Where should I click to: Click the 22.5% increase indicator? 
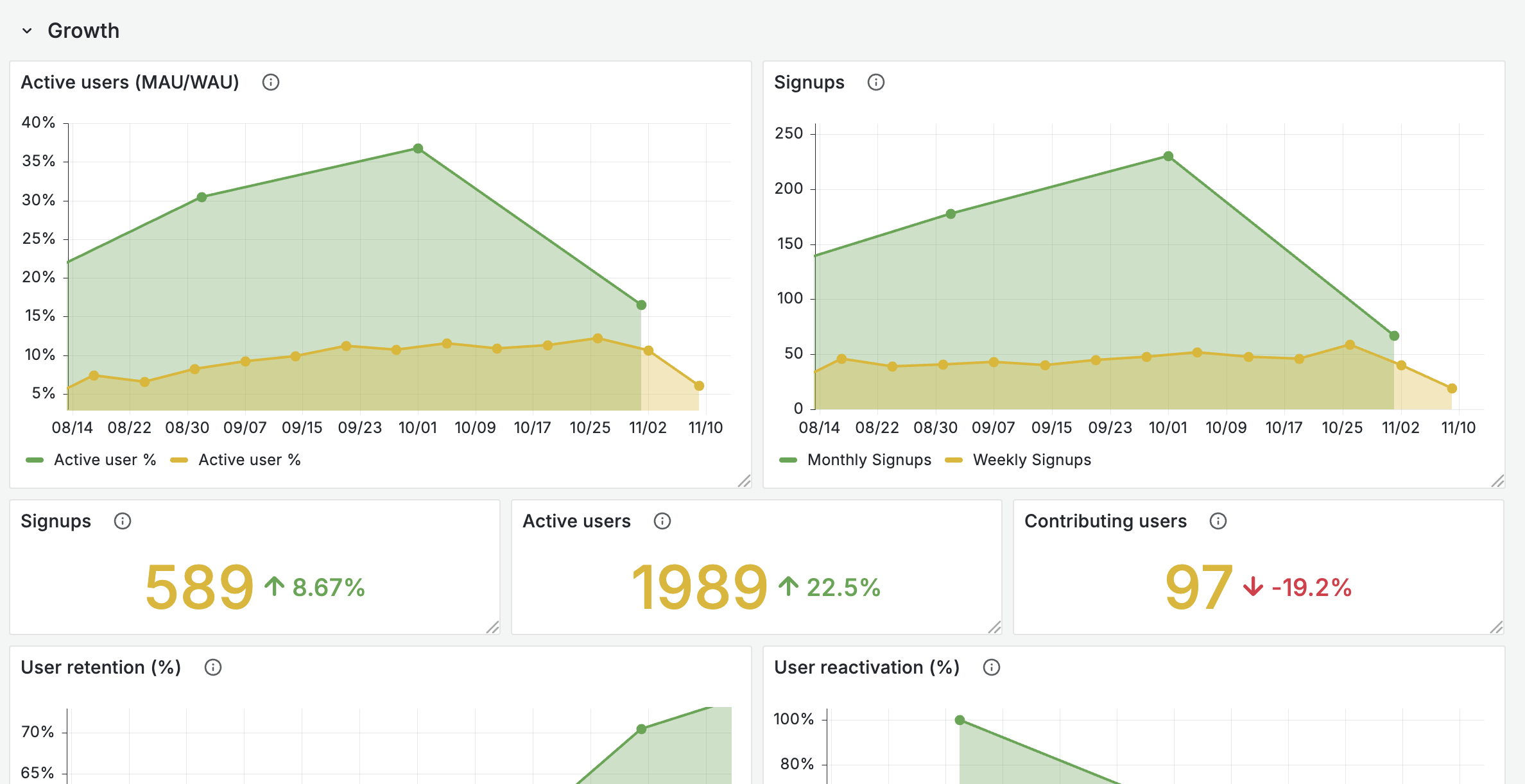coord(829,587)
